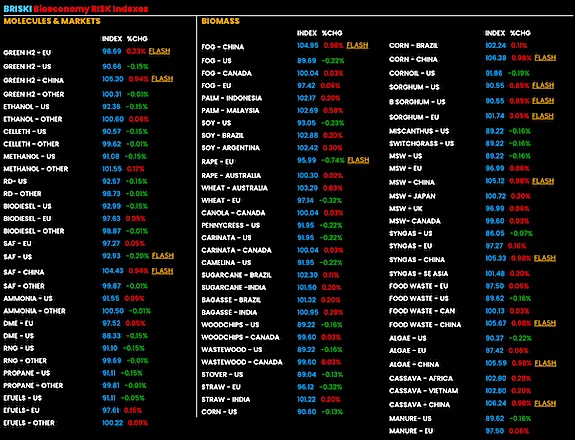The image size is (575, 440).
Task: Click index value 88.33 for DME - US
Action: click(x=111, y=336)
